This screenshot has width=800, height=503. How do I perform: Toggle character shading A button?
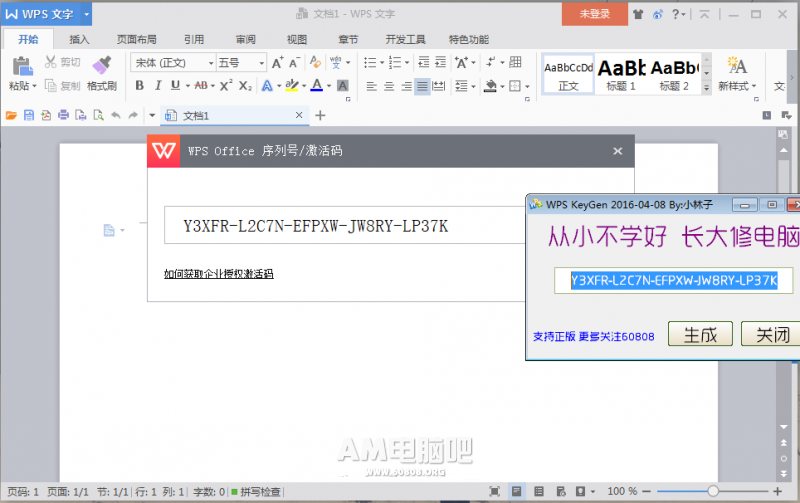pos(343,85)
